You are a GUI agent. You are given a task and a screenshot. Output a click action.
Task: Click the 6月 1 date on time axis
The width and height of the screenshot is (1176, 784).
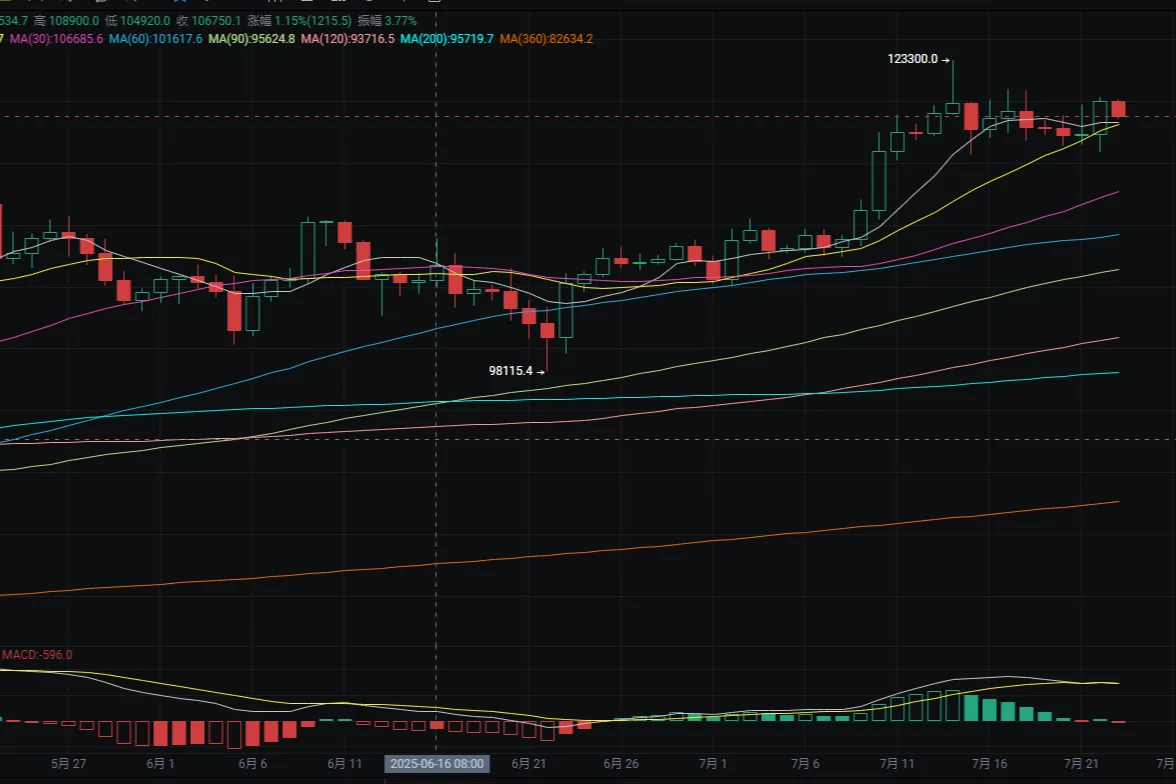tap(160, 764)
